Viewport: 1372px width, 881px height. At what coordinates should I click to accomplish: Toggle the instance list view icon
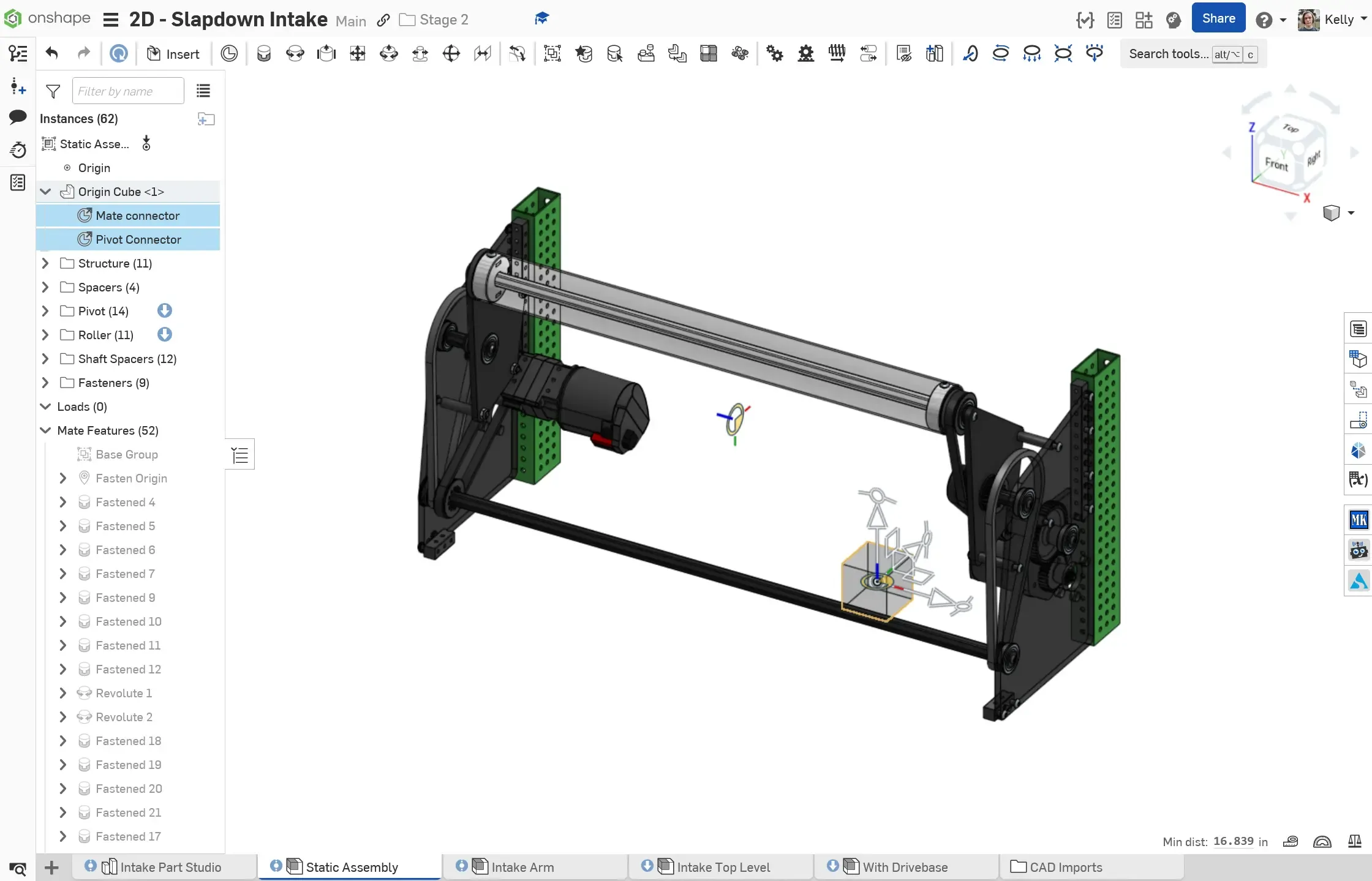(203, 91)
